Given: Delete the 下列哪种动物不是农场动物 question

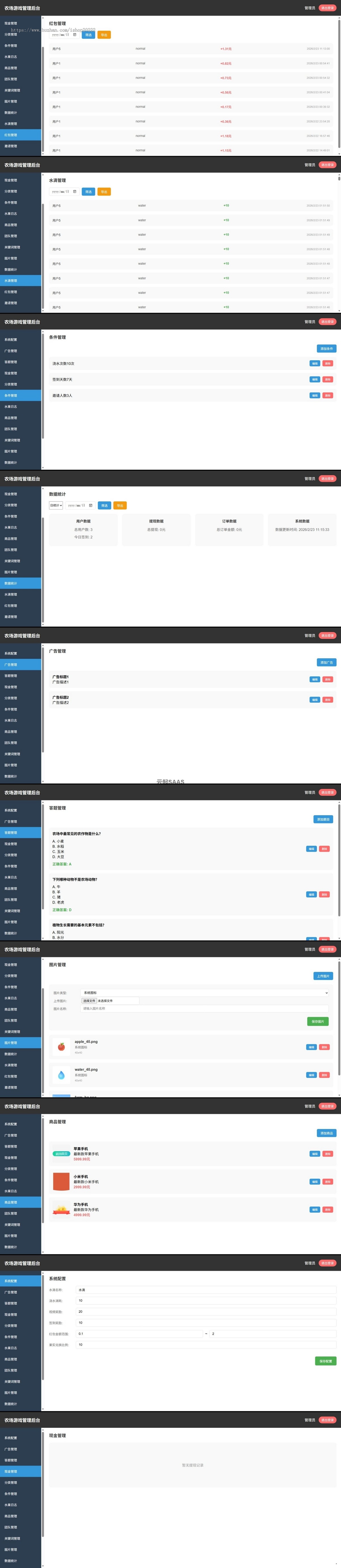Looking at the screenshot, I should tap(324, 894).
